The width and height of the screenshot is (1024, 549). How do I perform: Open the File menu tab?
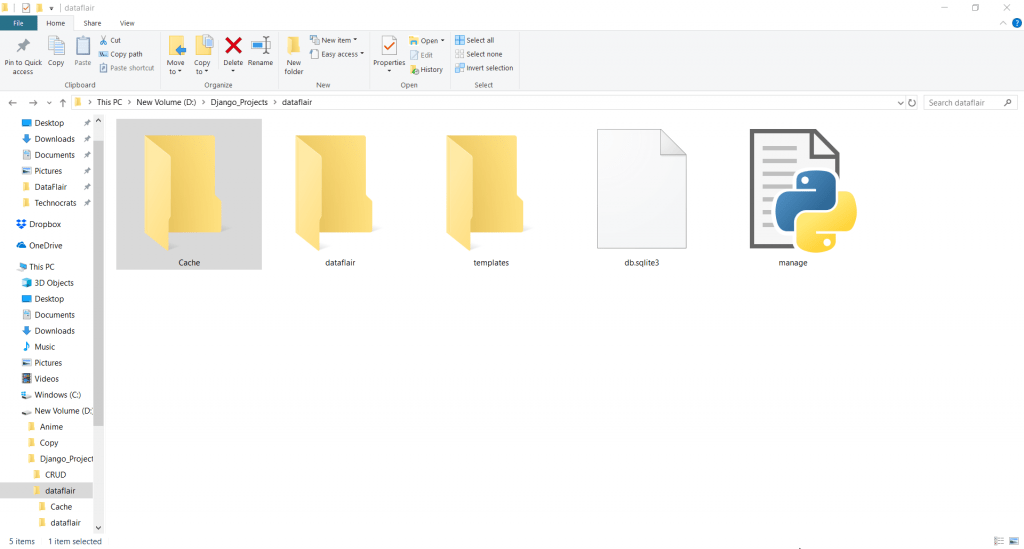tap(18, 23)
